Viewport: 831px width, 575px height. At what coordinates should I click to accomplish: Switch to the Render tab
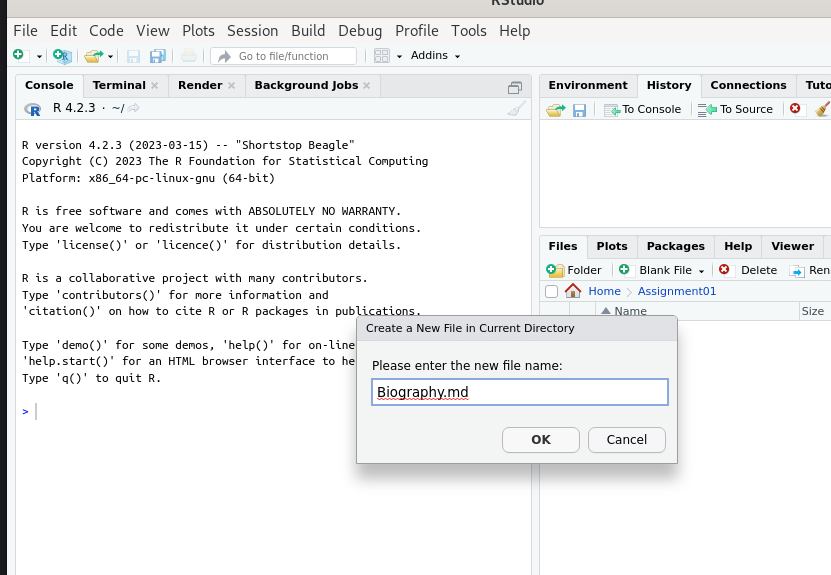pyautogui.click(x=200, y=85)
